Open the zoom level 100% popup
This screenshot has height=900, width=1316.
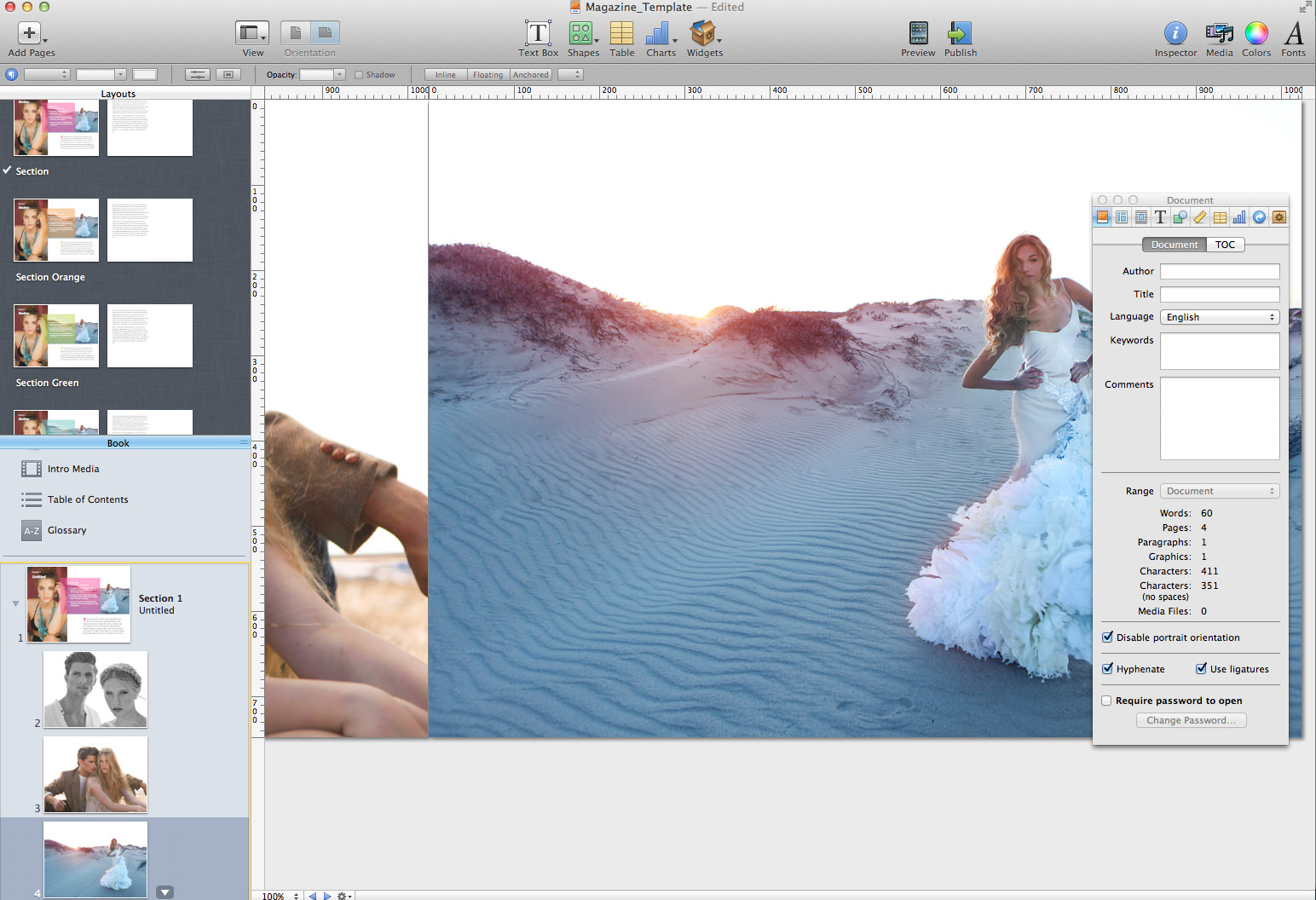[281, 896]
